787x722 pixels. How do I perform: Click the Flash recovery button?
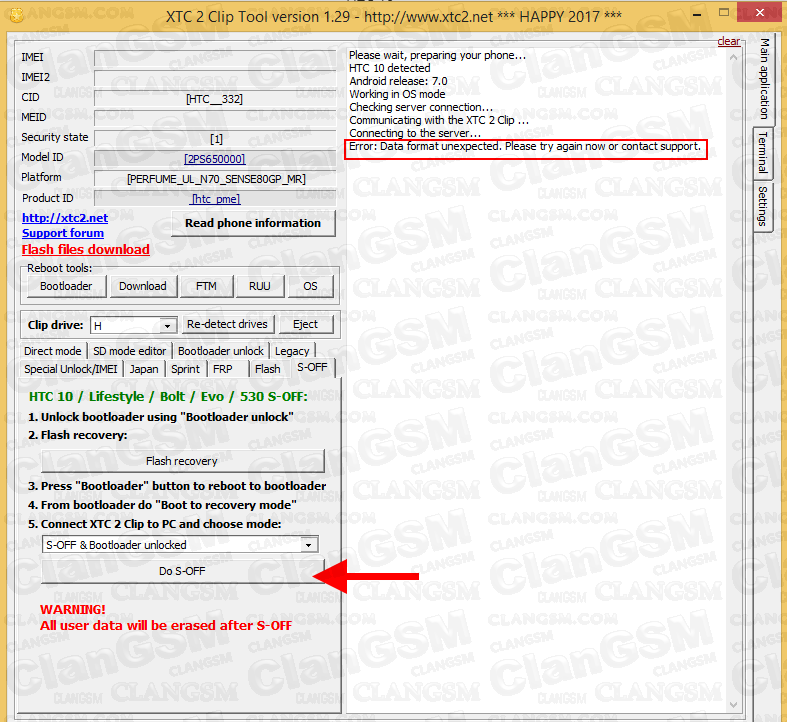click(182, 461)
